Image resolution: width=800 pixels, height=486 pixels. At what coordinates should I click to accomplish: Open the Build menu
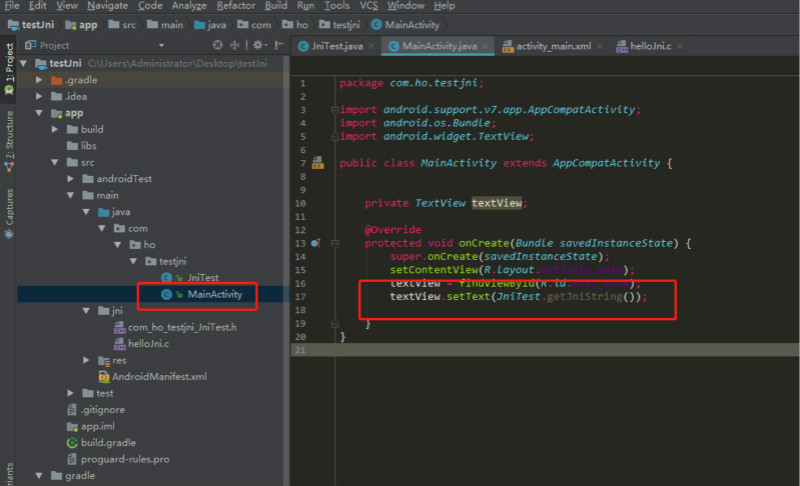(x=276, y=6)
